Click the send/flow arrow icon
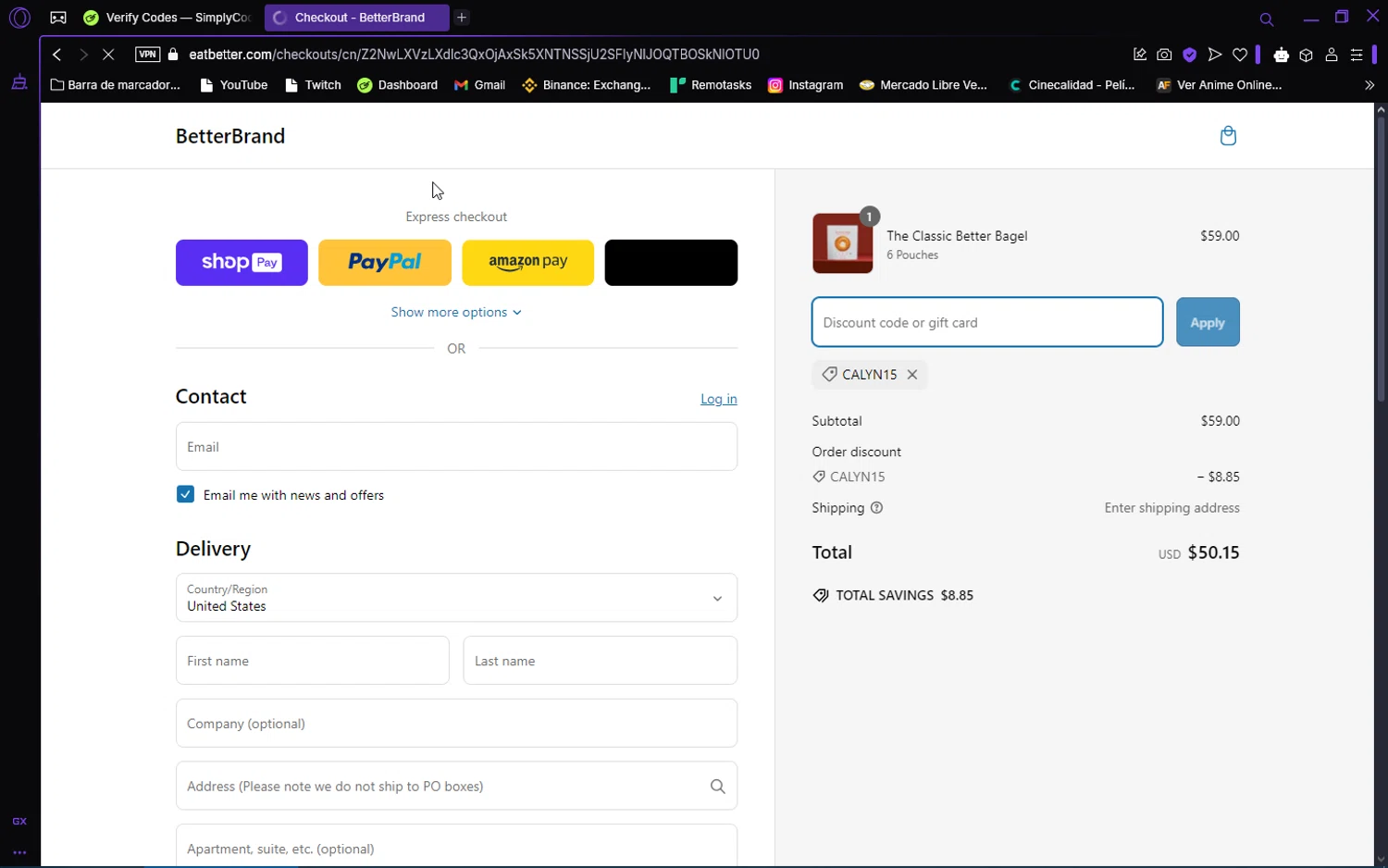This screenshot has height=868, width=1388. coord(1215,55)
